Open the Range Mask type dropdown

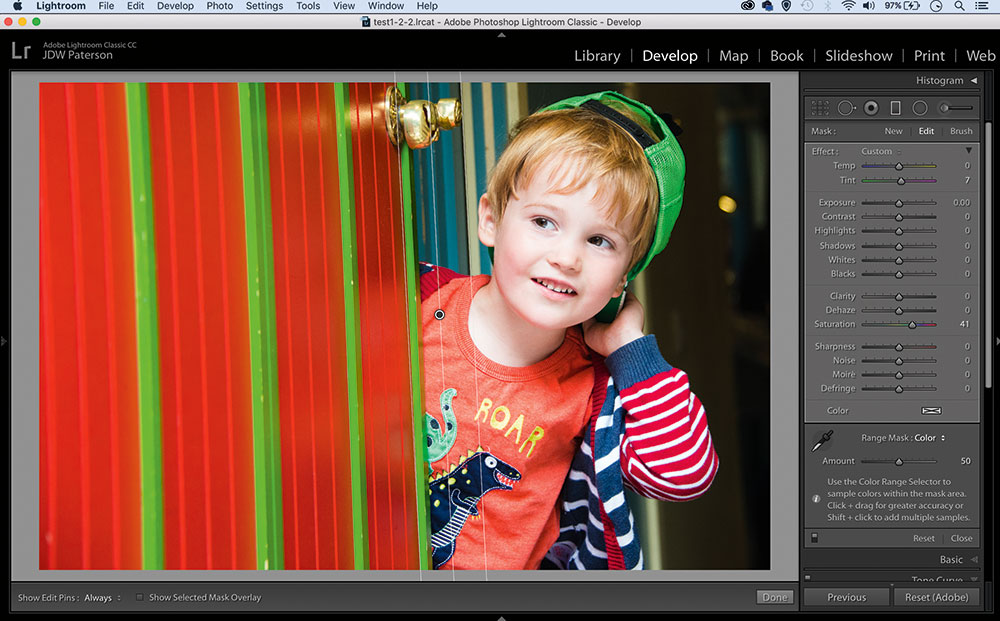click(x=930, y=438)
